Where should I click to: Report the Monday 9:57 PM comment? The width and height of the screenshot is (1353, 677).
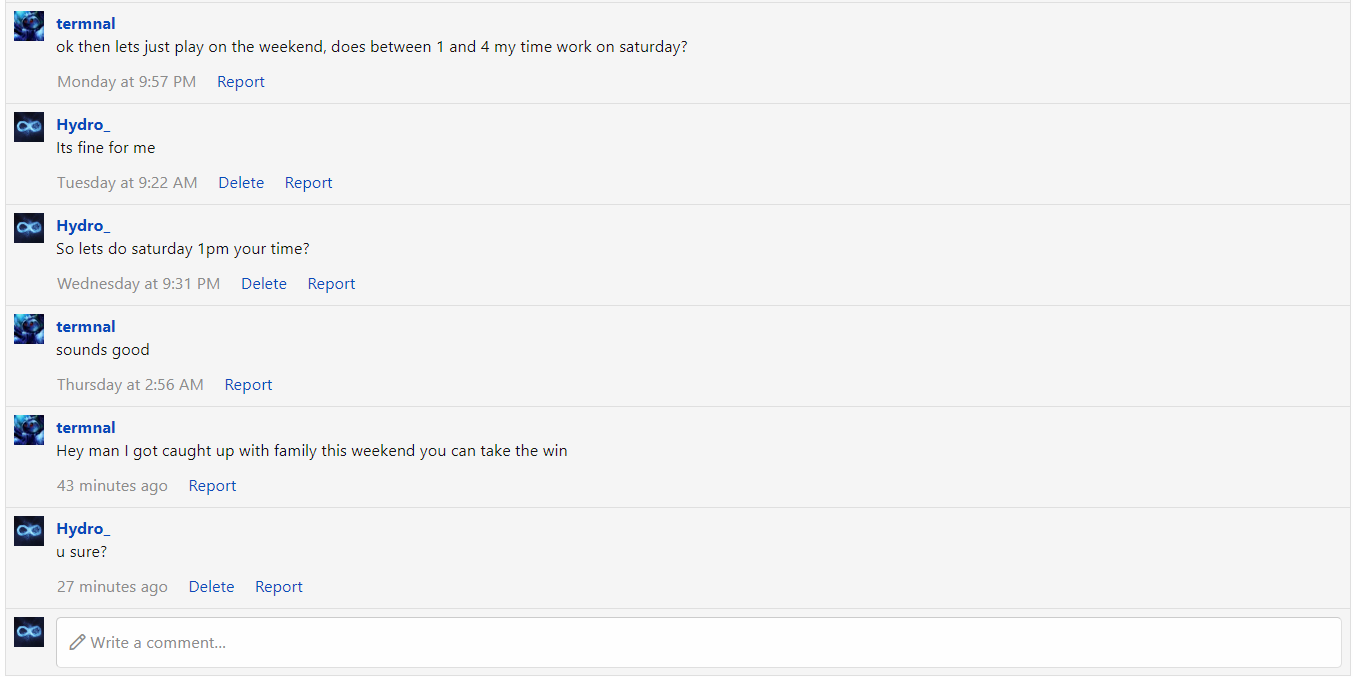click(x=241, y=82)
